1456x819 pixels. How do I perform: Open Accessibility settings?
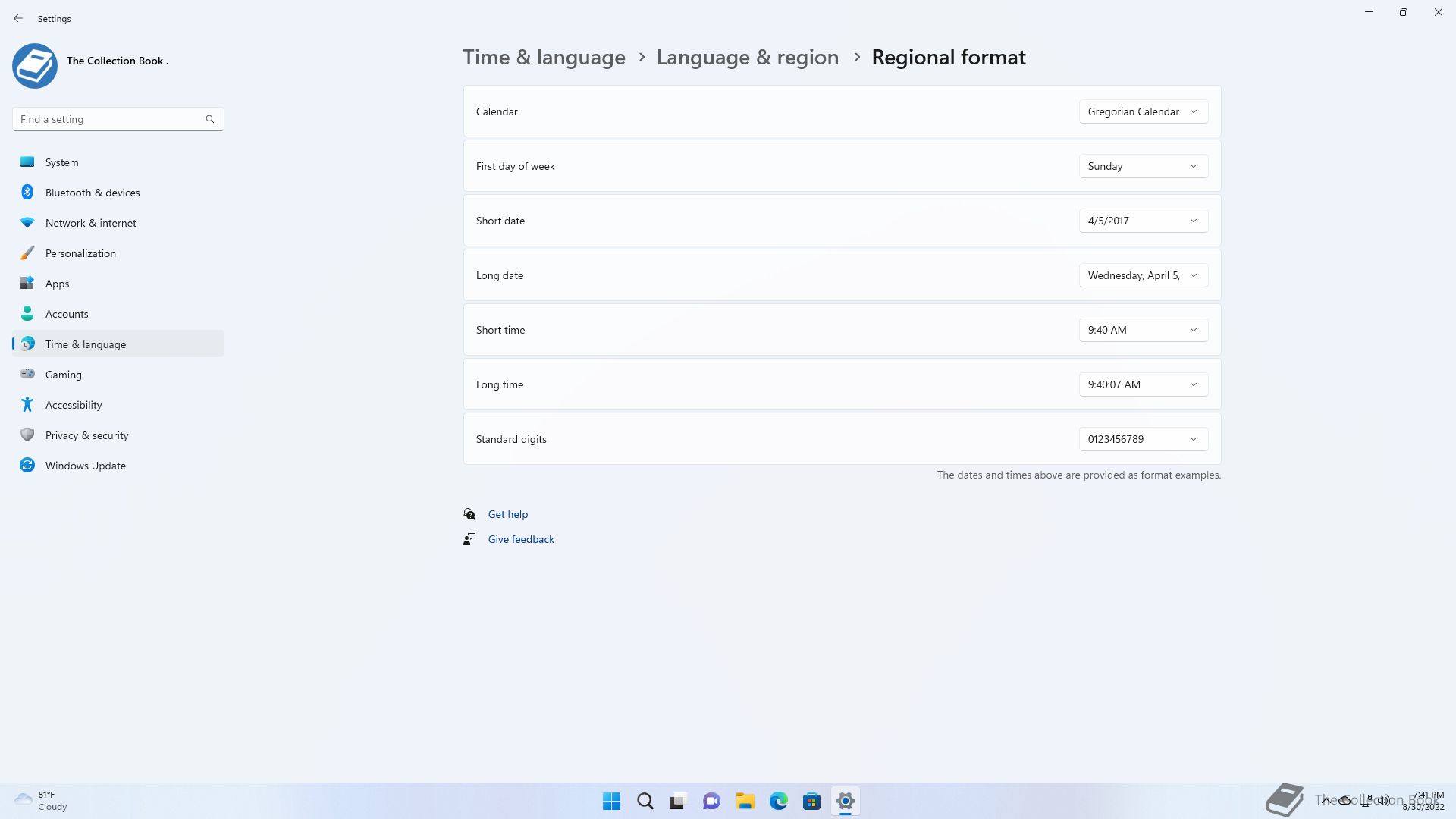tap(73, 405)
